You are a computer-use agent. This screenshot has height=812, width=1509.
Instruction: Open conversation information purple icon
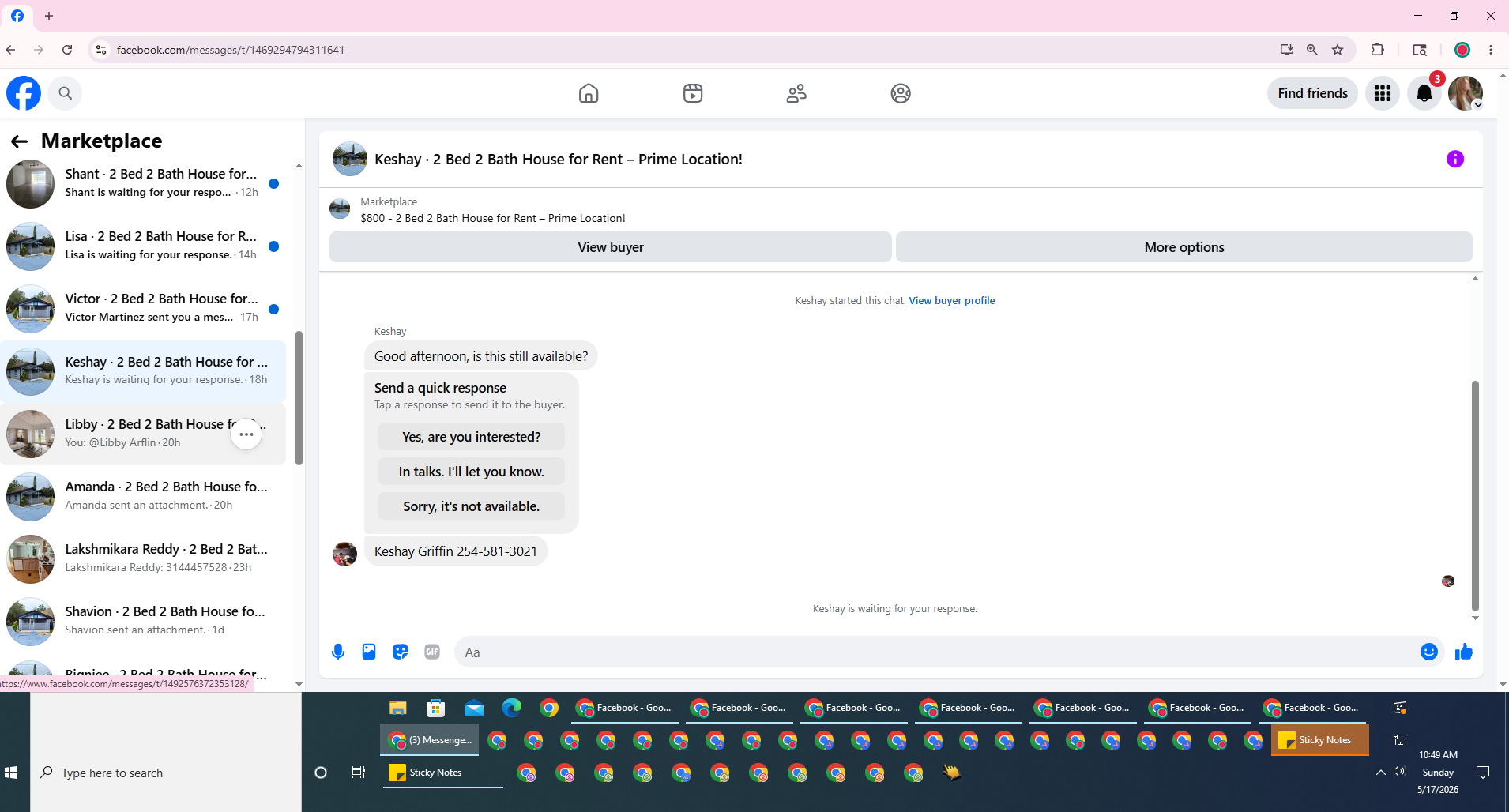click(x=1455, y=159)
